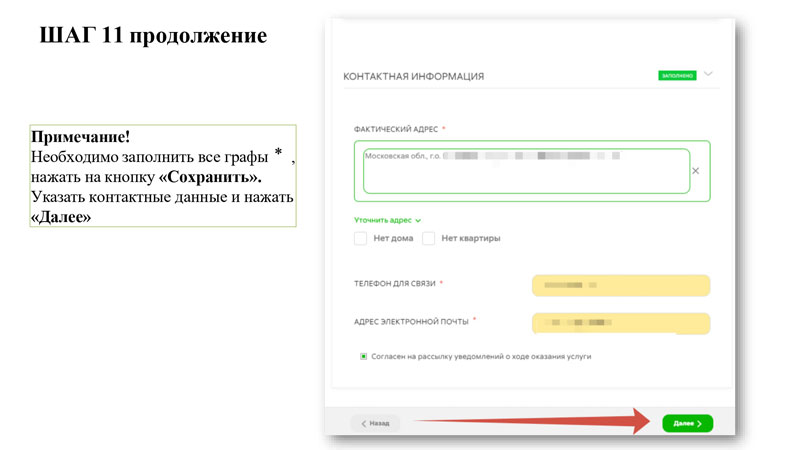Viewport: 800px width, 450px height.
Task: Clear the address with the X icon
Action: click(x=695, y=171)
